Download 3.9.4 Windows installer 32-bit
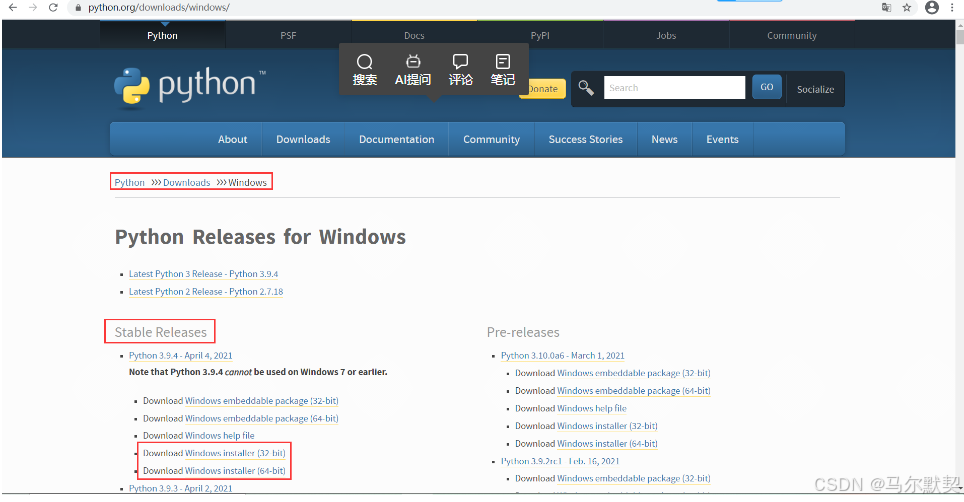The image size is (964, 502). pyautogui.click(x=235, y=453)
